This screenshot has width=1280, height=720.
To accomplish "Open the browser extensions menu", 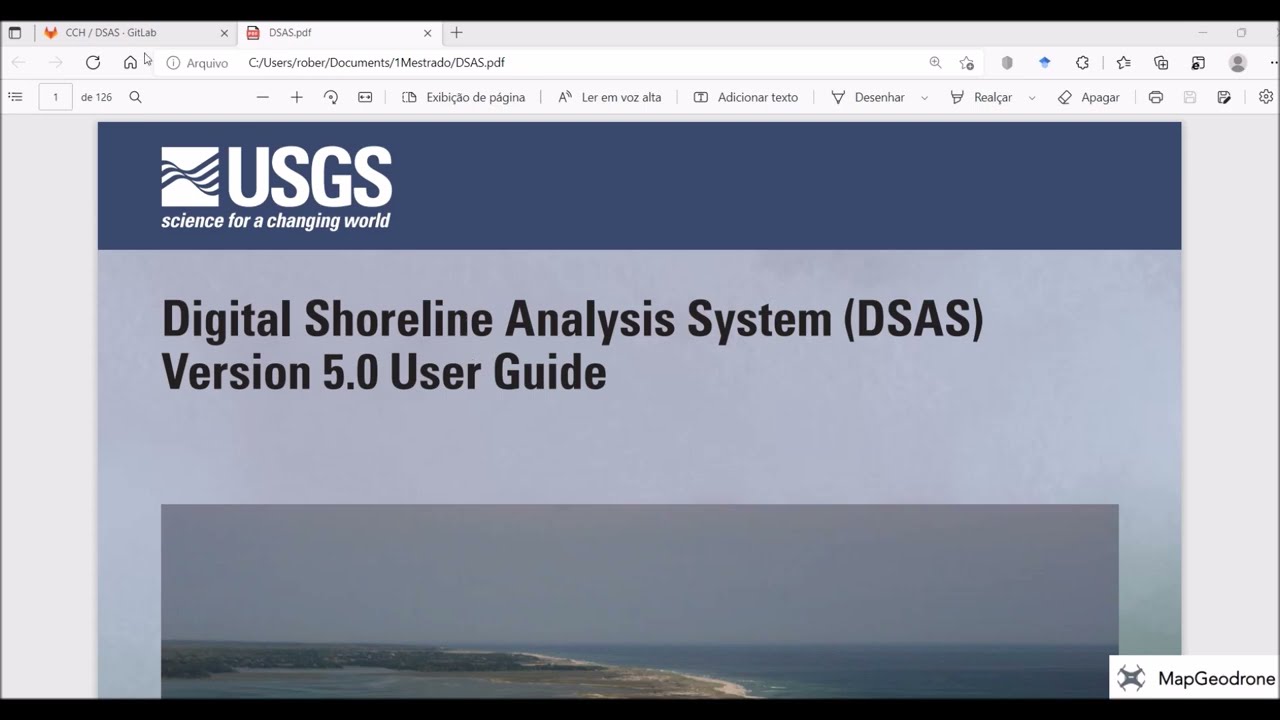I will (1082, 62).
